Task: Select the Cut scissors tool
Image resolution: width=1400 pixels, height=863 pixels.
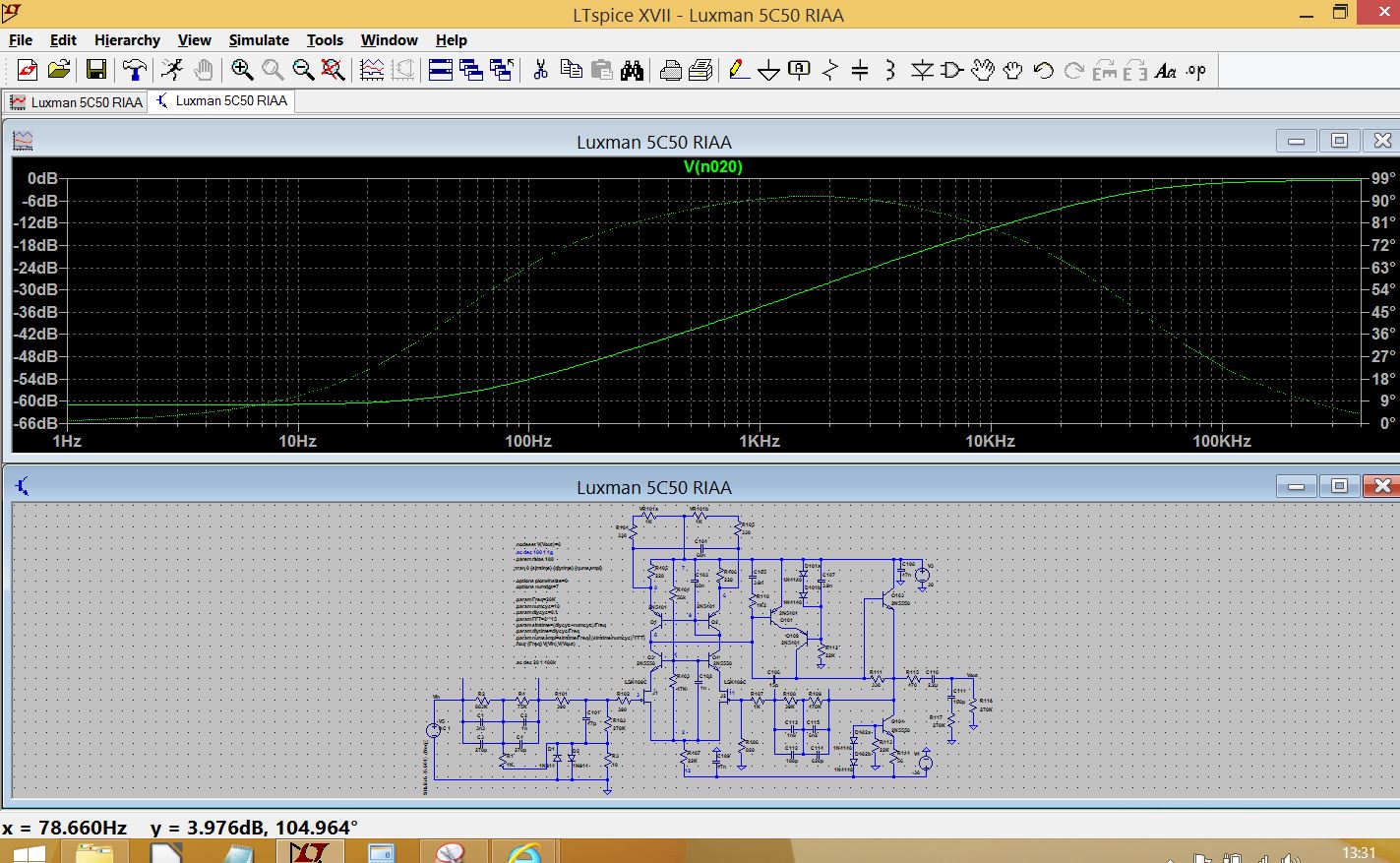Action: [540, 70]
